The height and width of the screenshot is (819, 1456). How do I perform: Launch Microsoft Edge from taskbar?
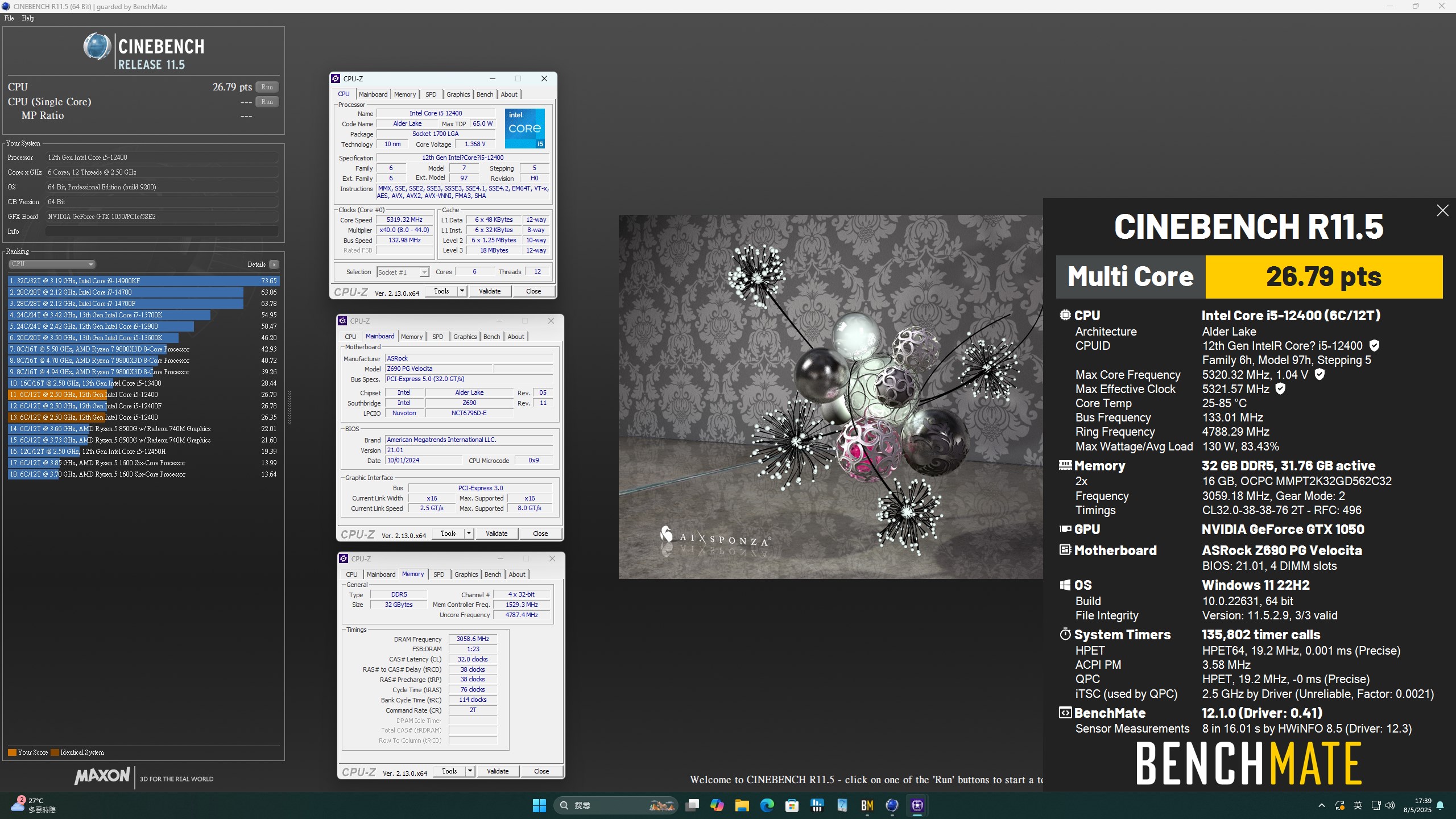pyautogui.click(x=767, y=805)
